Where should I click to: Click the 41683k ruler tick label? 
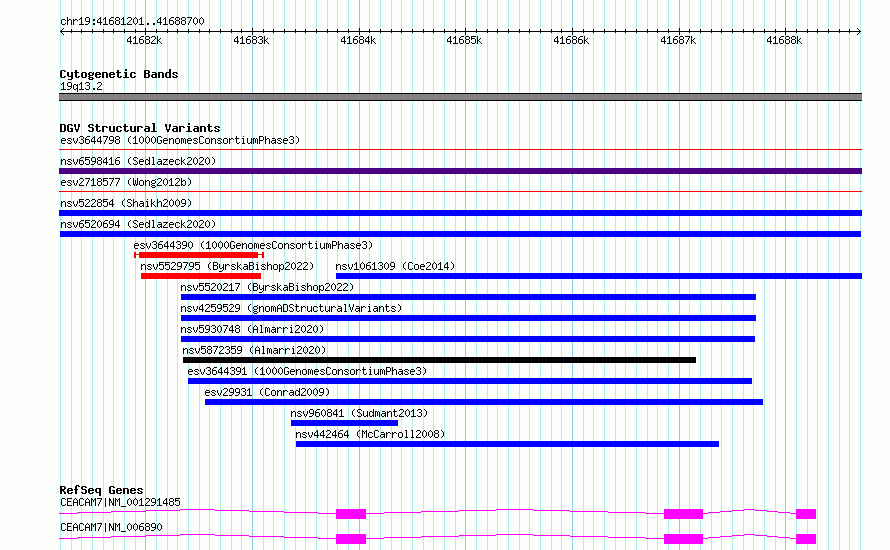click(251, 40)
